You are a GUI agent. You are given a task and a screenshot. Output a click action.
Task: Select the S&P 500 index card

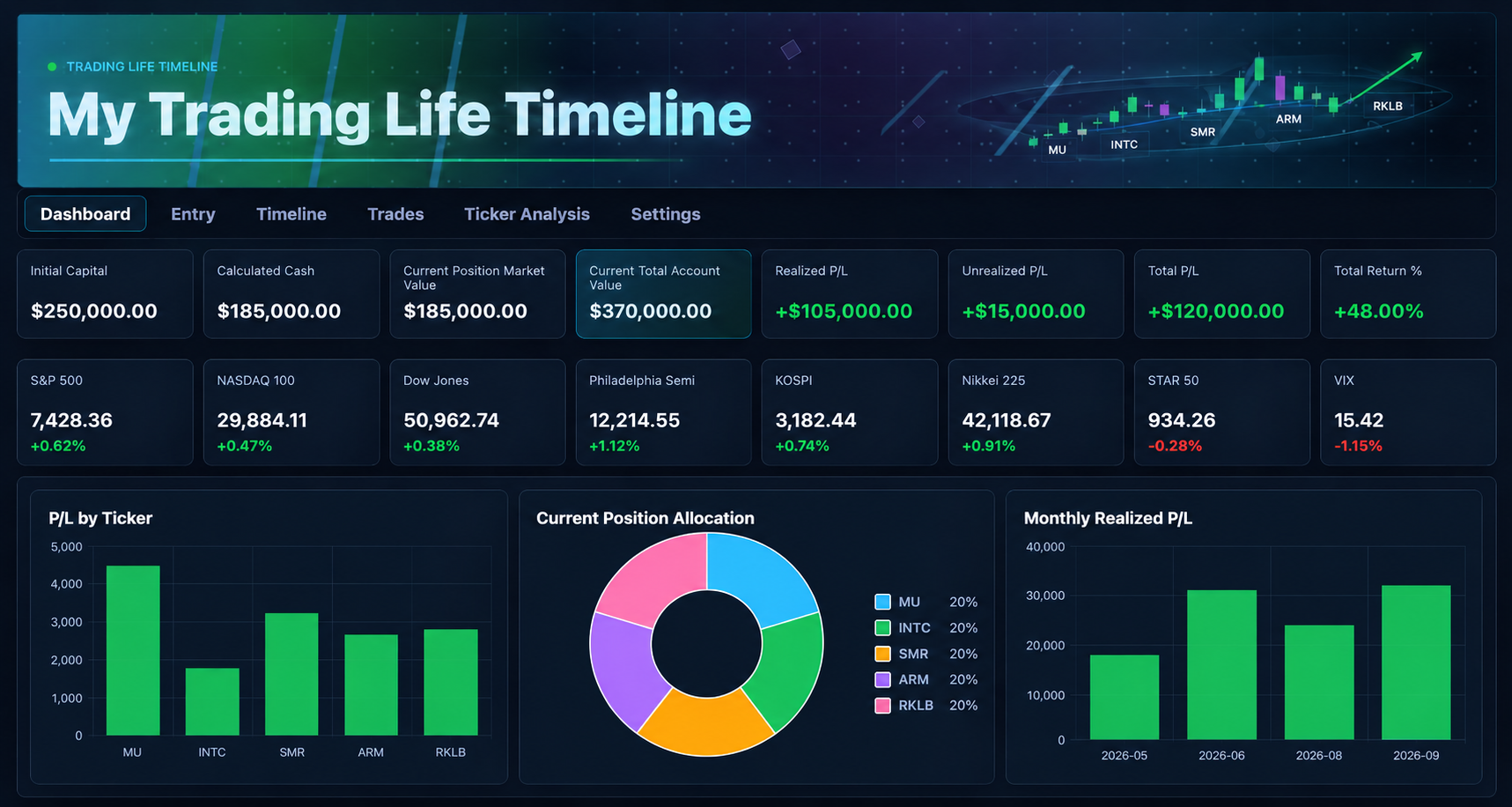(x=105, y=412)
